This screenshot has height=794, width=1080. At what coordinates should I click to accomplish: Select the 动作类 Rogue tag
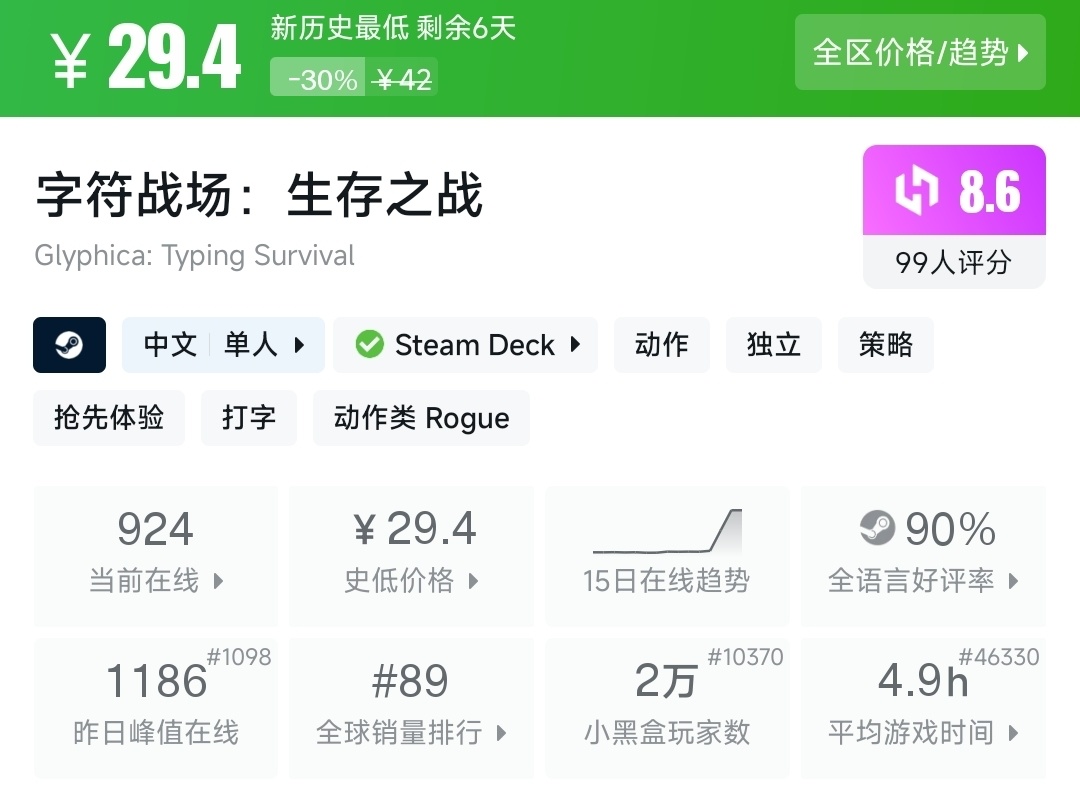pyautogui.click(x=421, y=418)
